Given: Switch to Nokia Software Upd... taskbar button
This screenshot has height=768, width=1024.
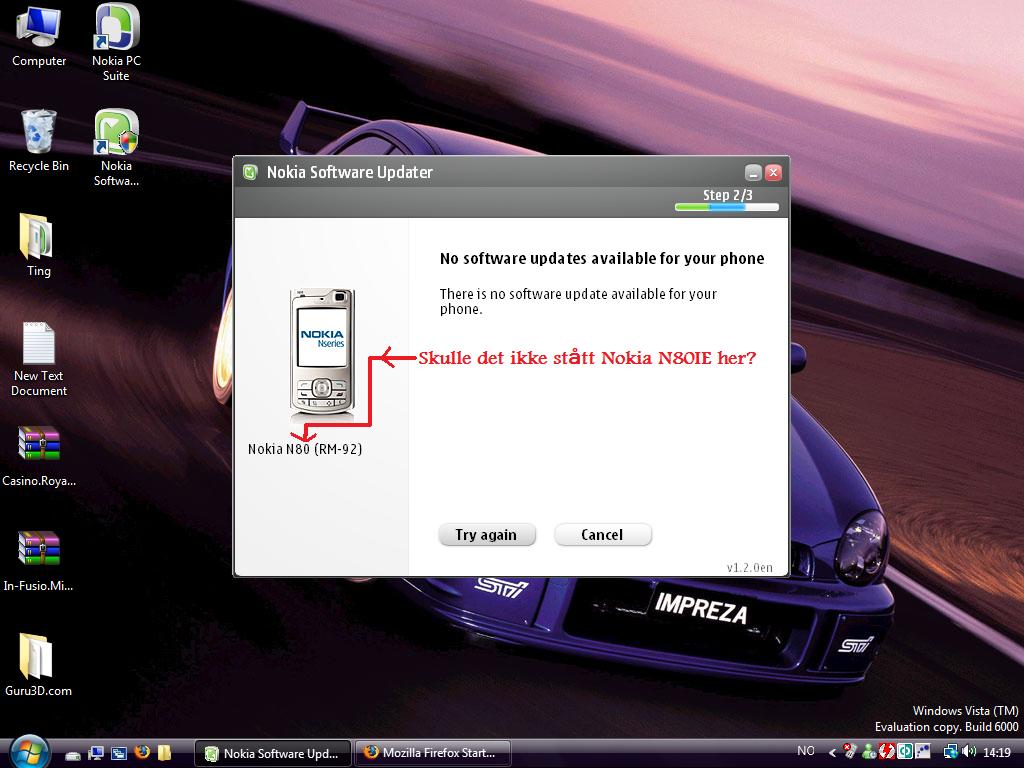Looking at the screenshot, I should 273,753.
